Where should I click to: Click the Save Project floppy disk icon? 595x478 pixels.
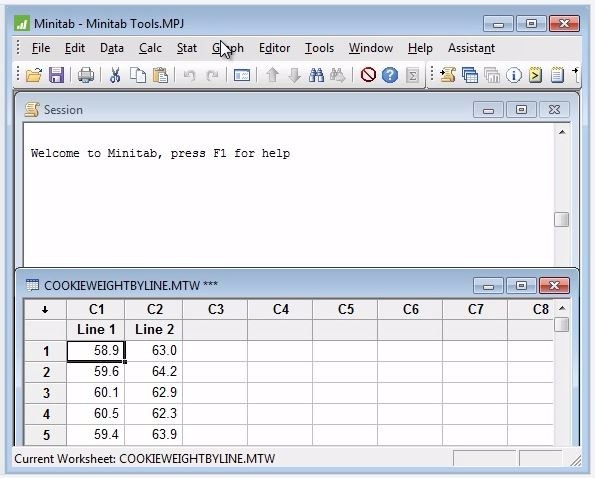click(x=57, y=75)
